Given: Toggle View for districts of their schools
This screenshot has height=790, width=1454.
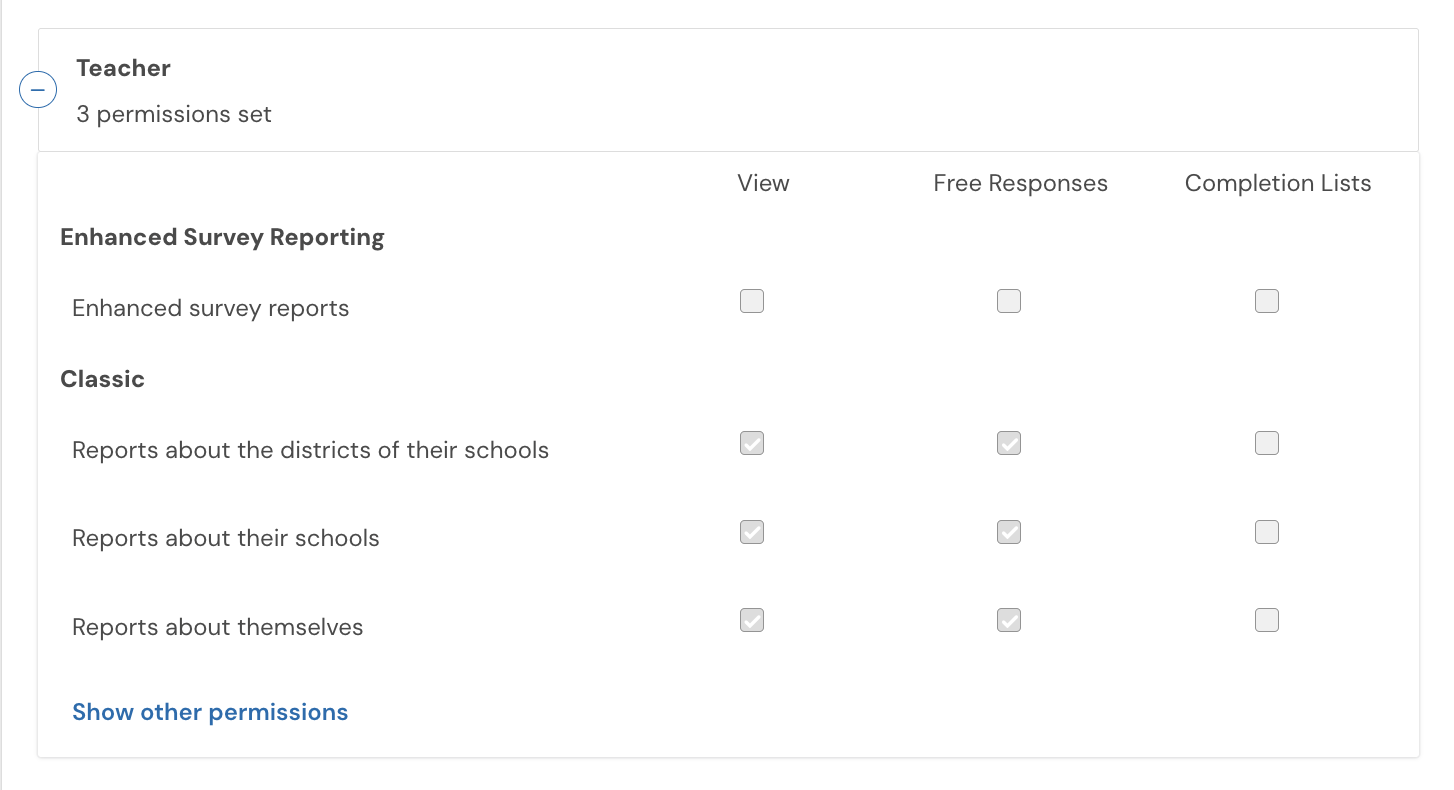Looking at the screenshot, I should pyautogui.click(x=752, y=443).
